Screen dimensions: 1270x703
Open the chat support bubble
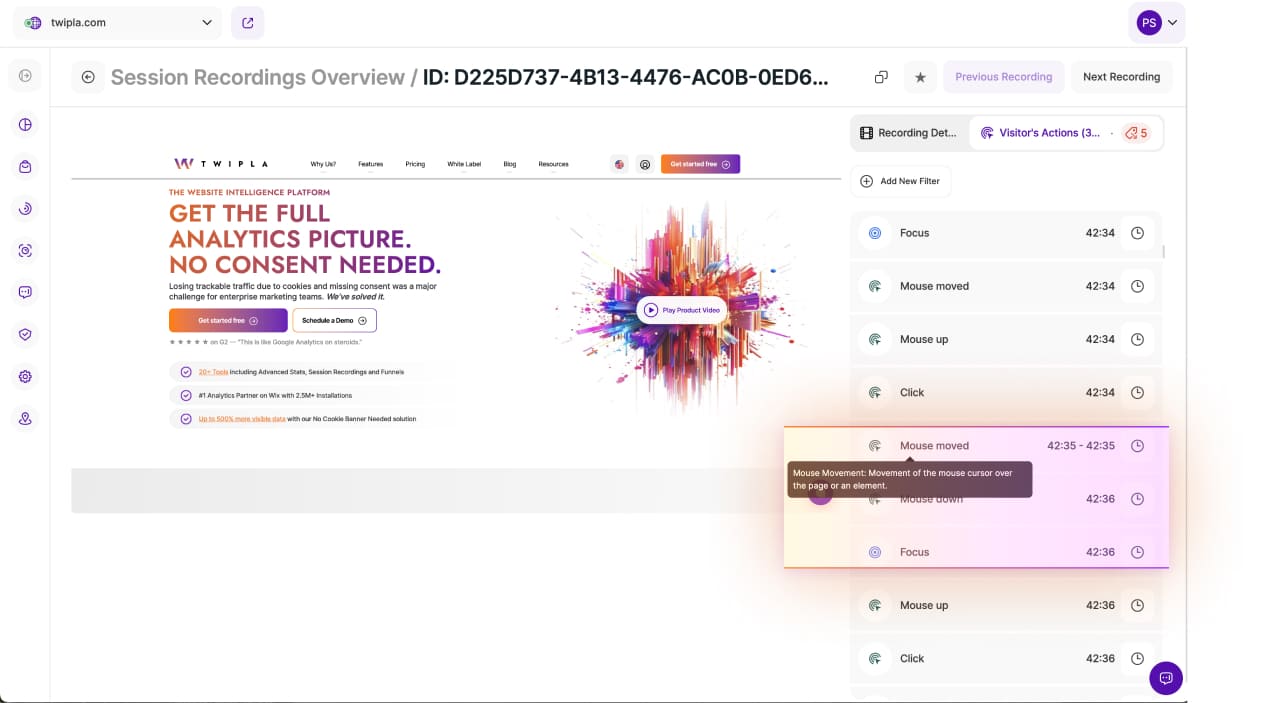click(1165, 678)
